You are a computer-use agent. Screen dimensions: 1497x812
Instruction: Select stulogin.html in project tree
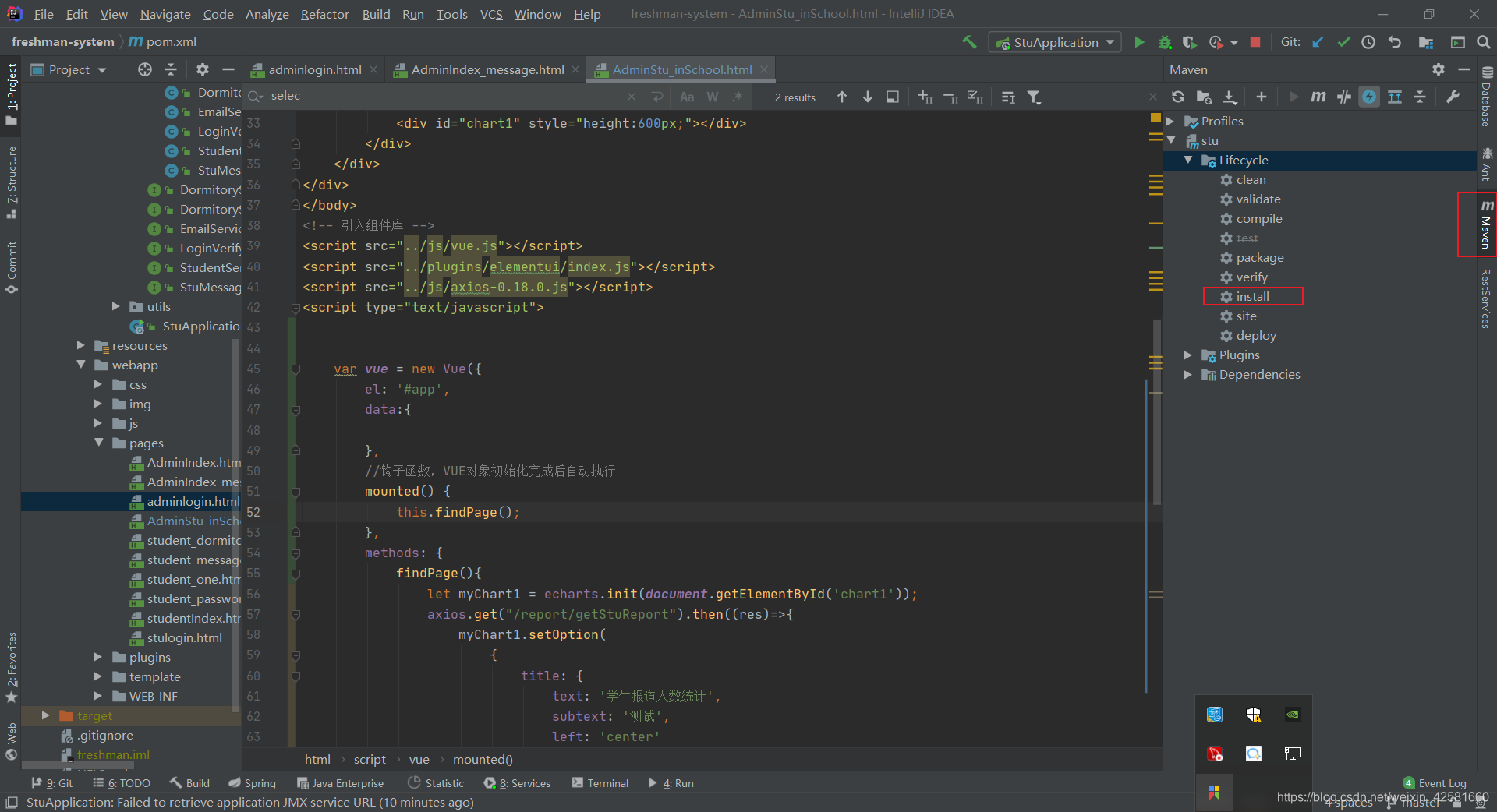pyautogui.click(x=184, y=638)
